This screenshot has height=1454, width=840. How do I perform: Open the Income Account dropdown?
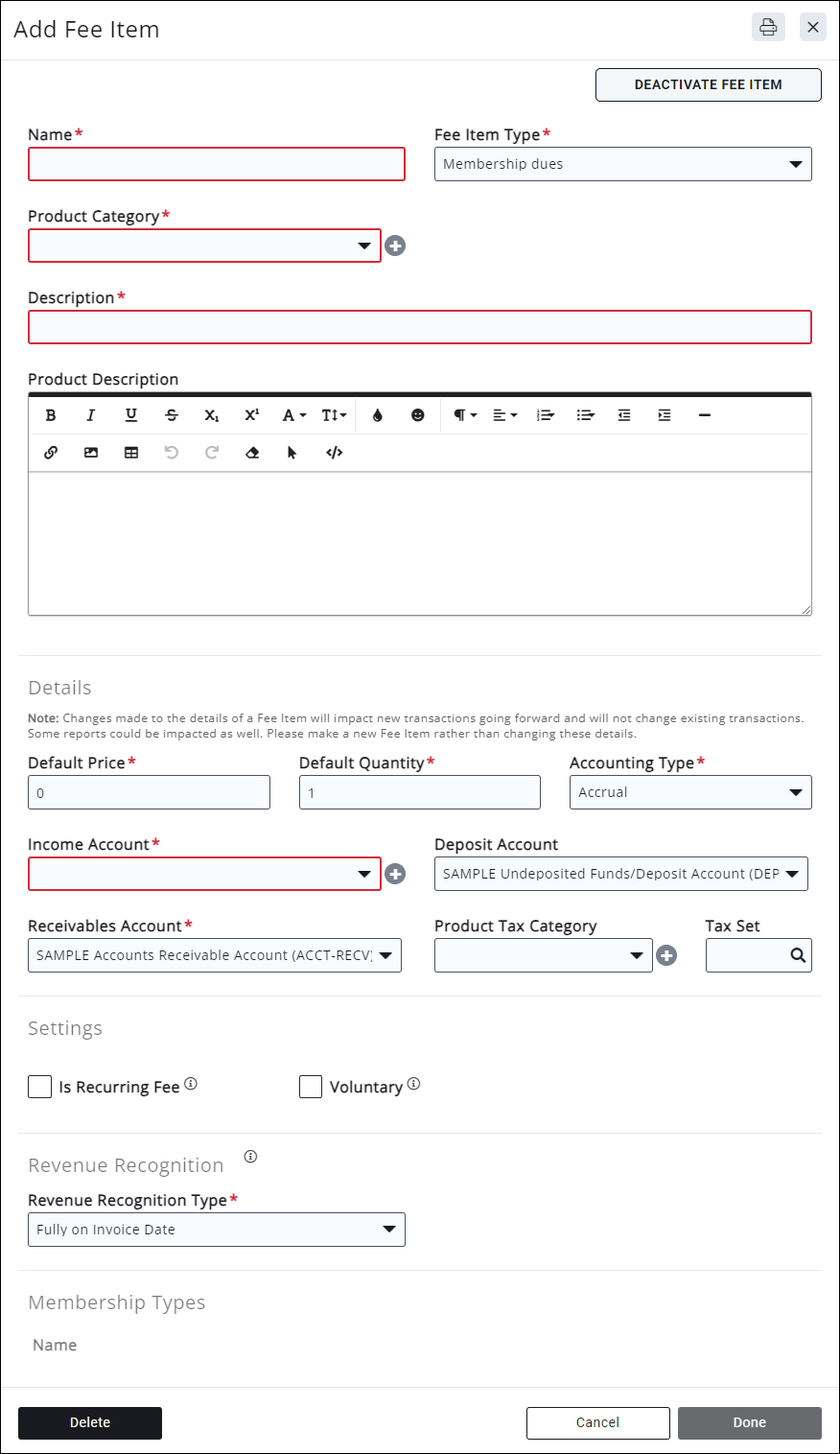tap(204, 874)
